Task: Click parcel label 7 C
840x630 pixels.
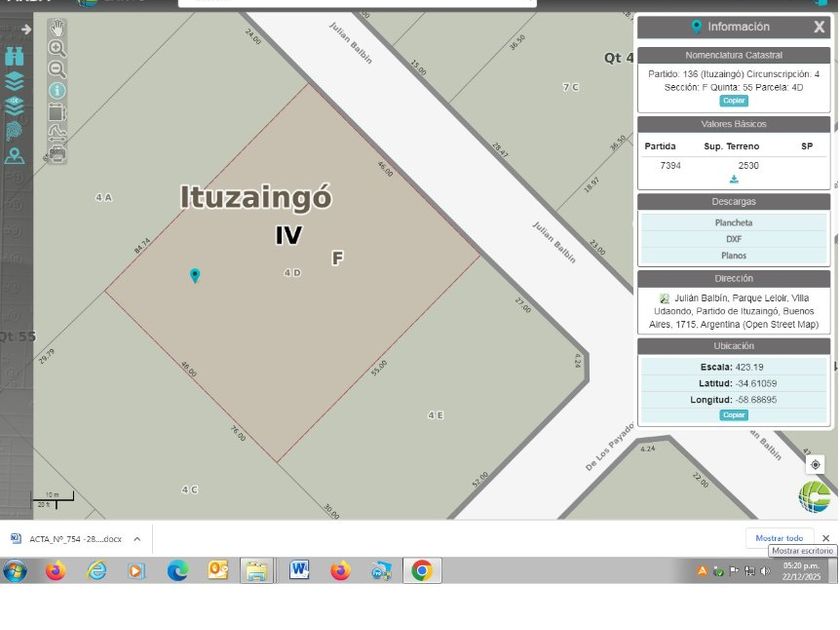Action: click(571, 87)
